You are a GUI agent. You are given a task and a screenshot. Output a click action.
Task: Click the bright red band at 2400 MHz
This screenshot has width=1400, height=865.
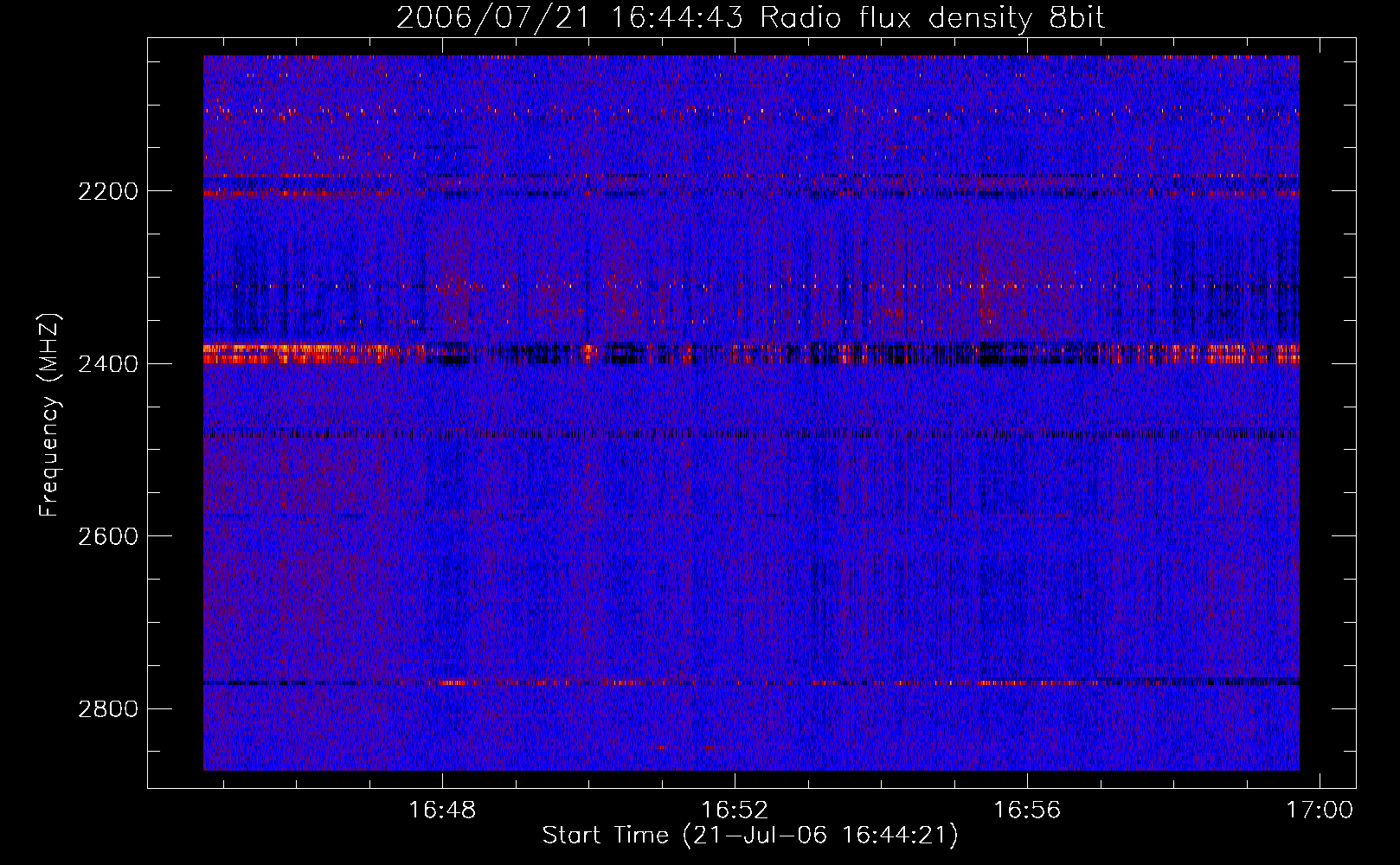tap(751, 354)
